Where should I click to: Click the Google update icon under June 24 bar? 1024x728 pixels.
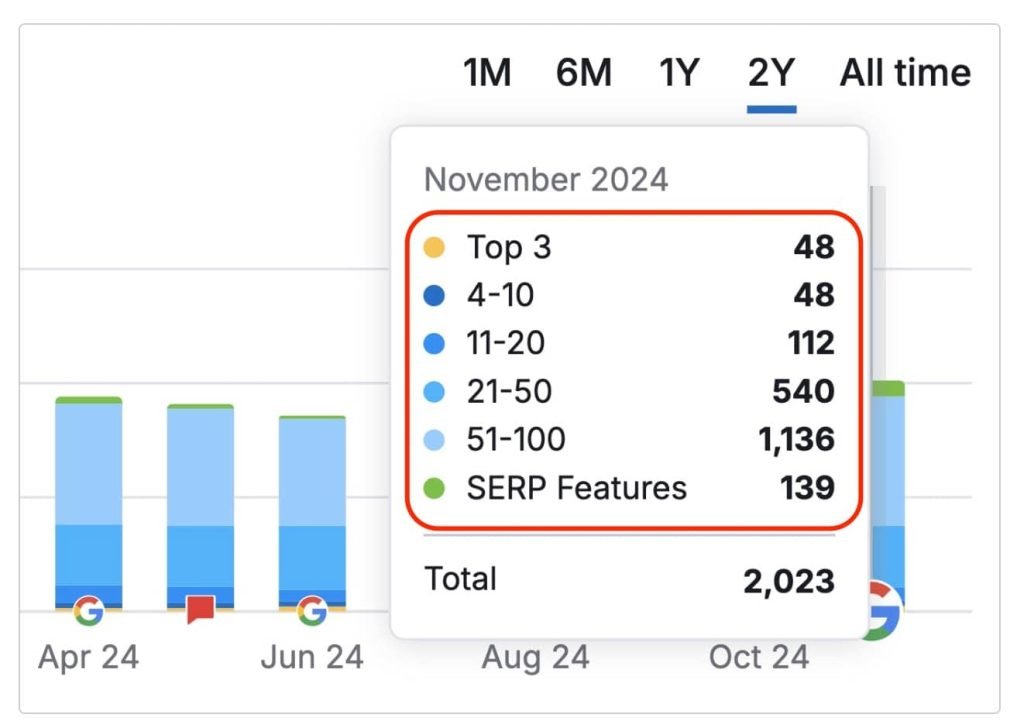coord(312,609)
